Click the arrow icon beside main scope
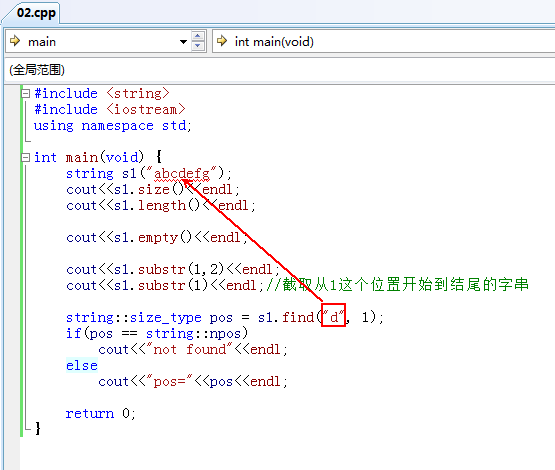 (15, 41)
